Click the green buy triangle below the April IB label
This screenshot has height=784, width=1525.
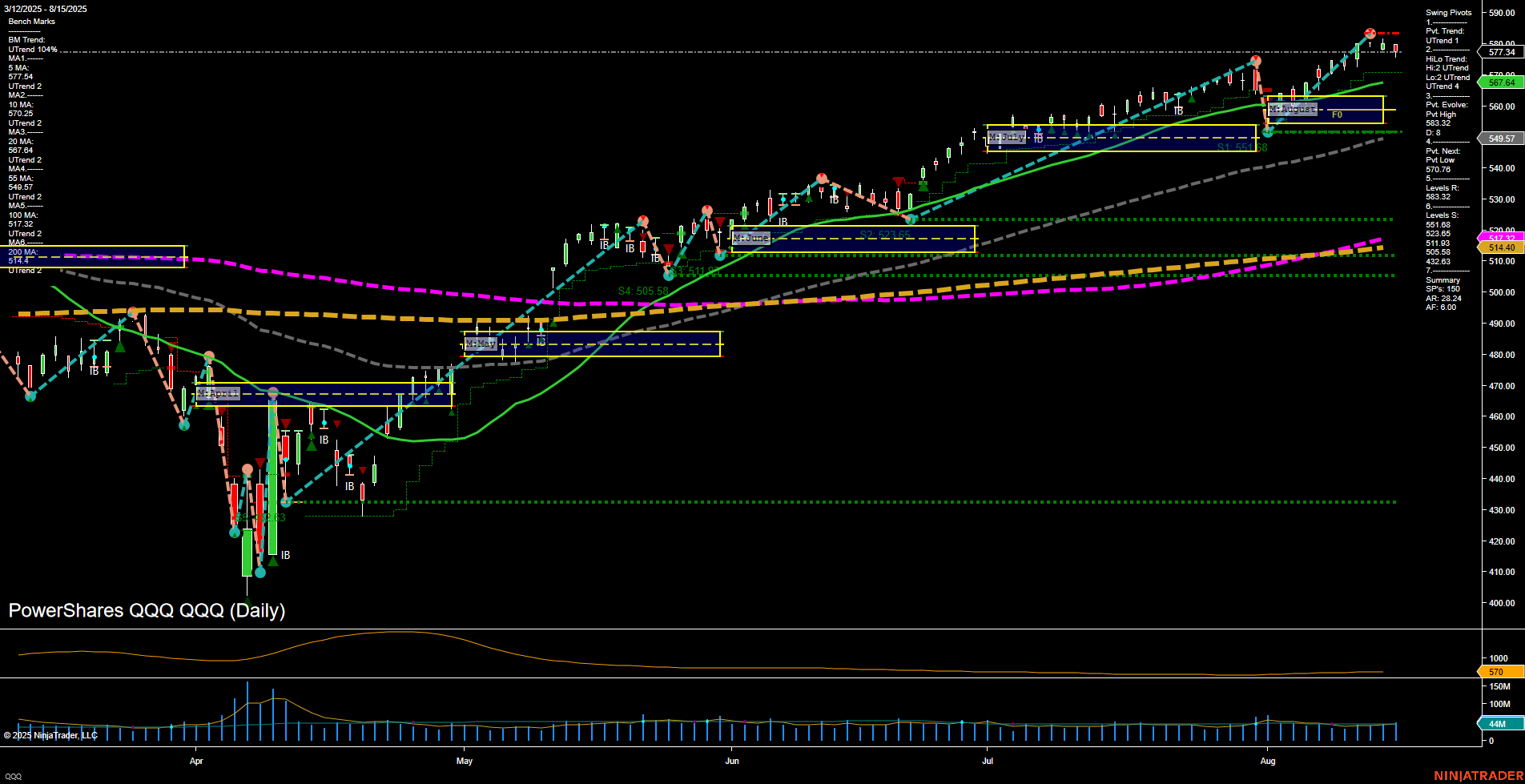click(x=273, y=561)
